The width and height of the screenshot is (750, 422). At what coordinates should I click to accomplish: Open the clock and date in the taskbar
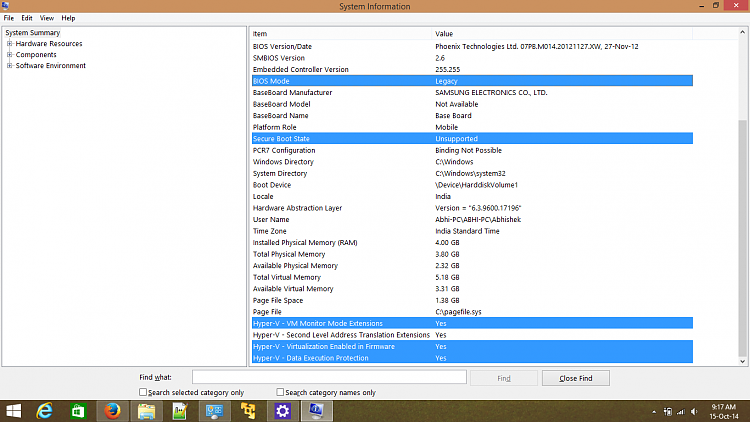point(724,411)
